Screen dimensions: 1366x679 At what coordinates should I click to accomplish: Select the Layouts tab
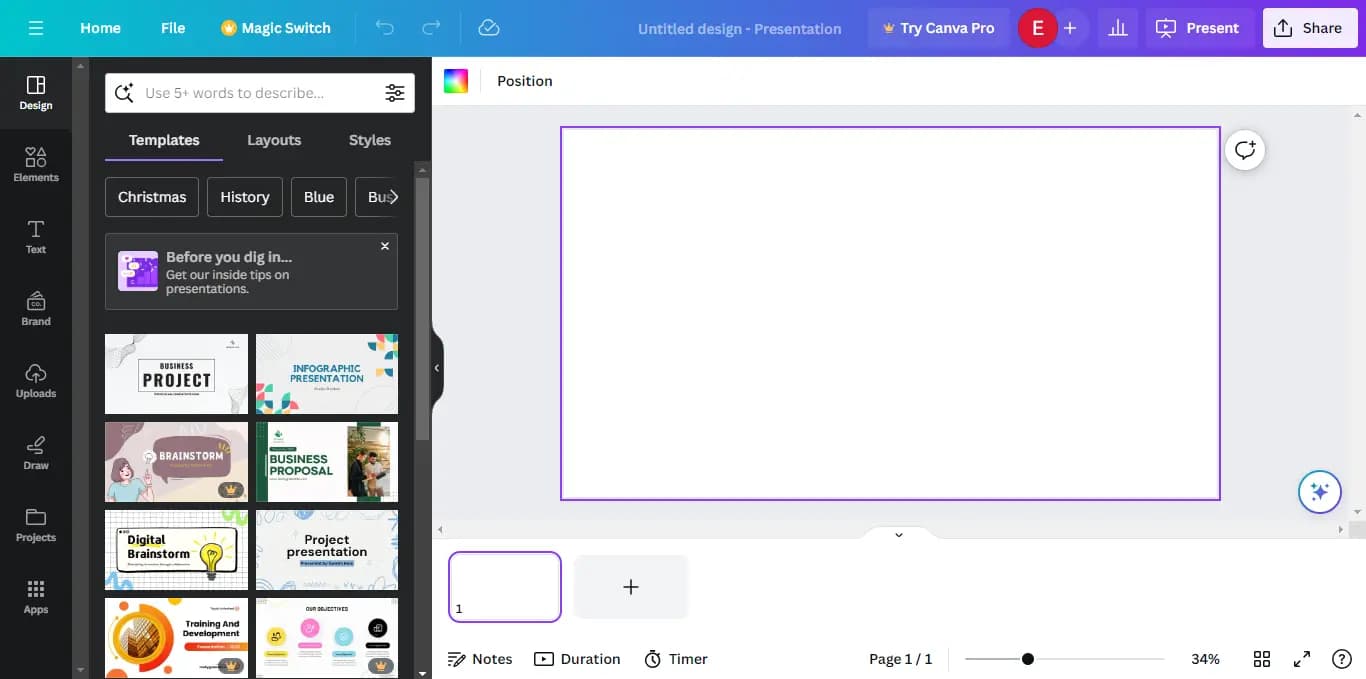click(274, 140)
